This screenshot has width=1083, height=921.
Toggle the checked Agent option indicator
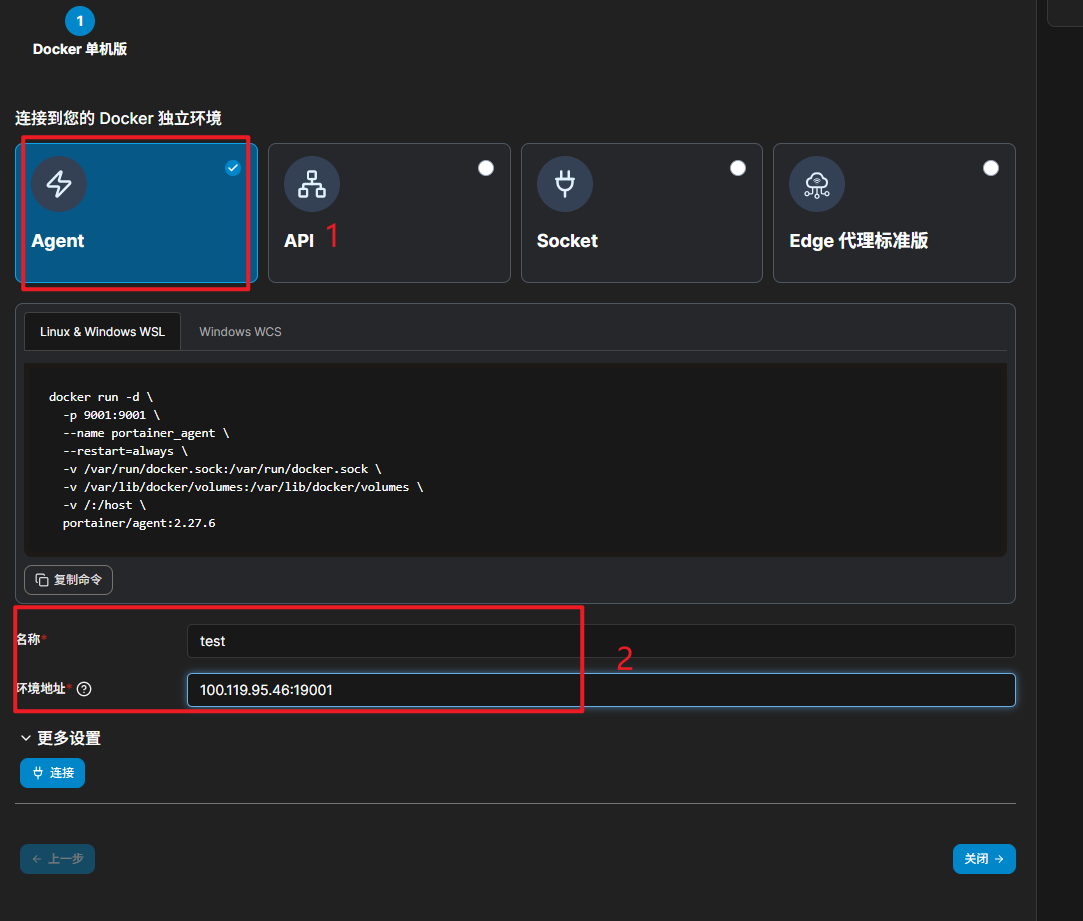pos(233,168)
